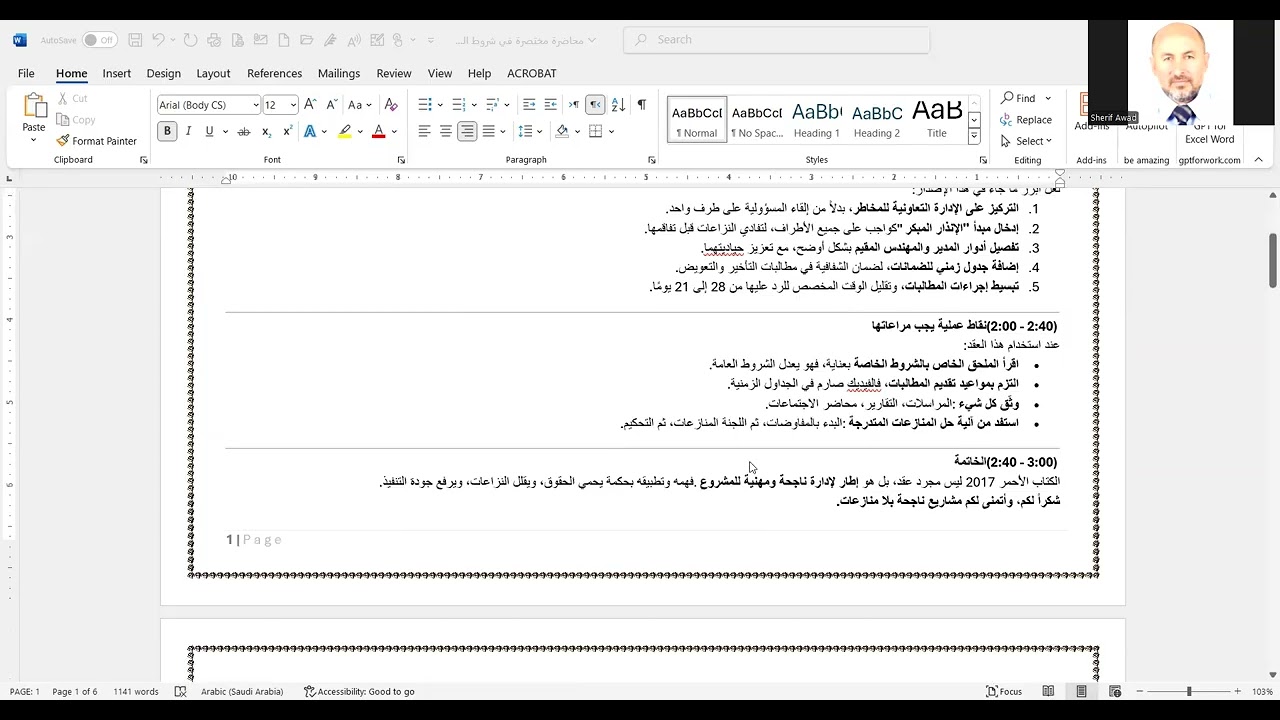Open the Customize Quick Access Toolbar dropdown
This screenshot has height=720, width=1280.
[431, 40]
